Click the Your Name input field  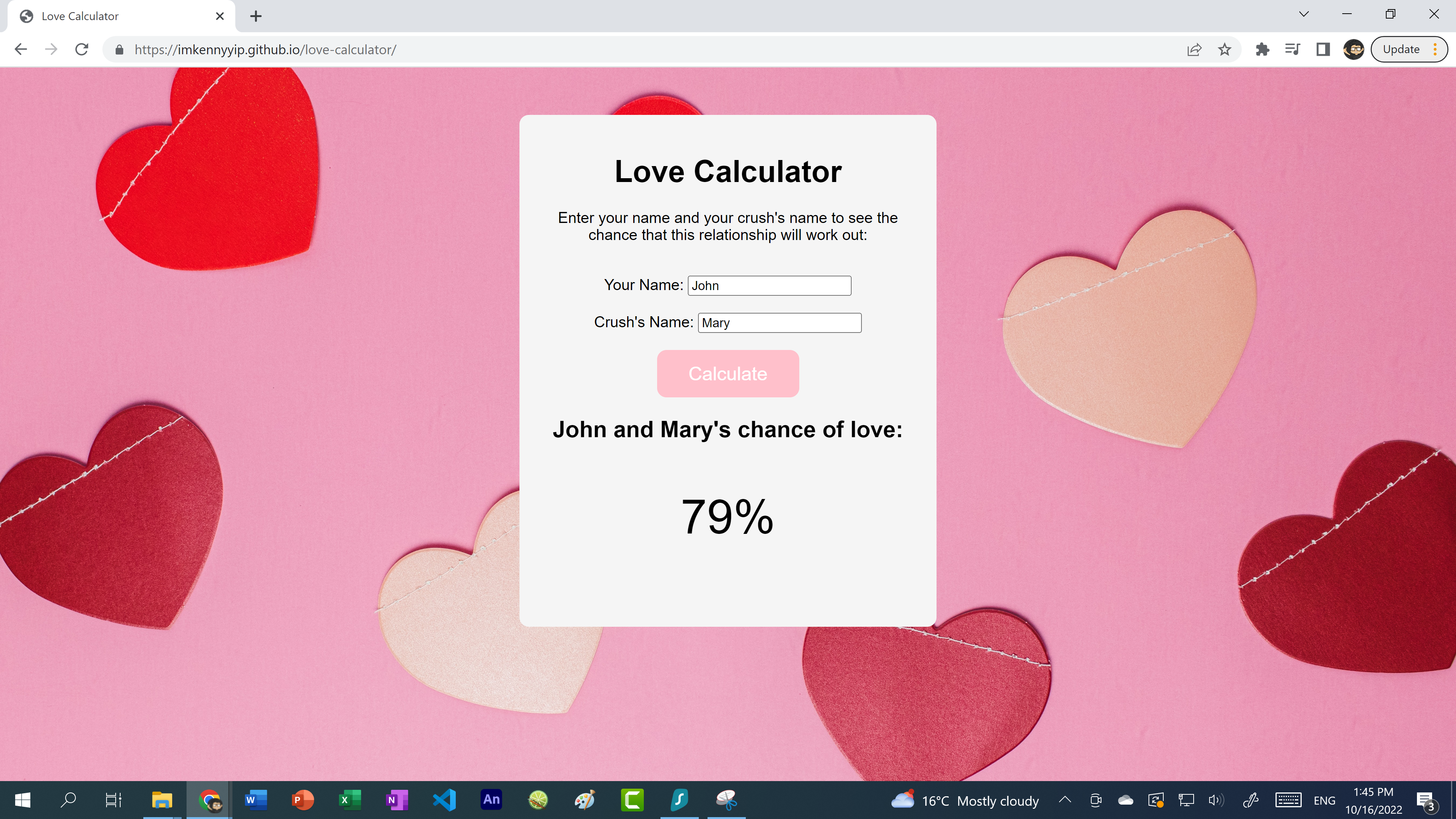point(769,286)
